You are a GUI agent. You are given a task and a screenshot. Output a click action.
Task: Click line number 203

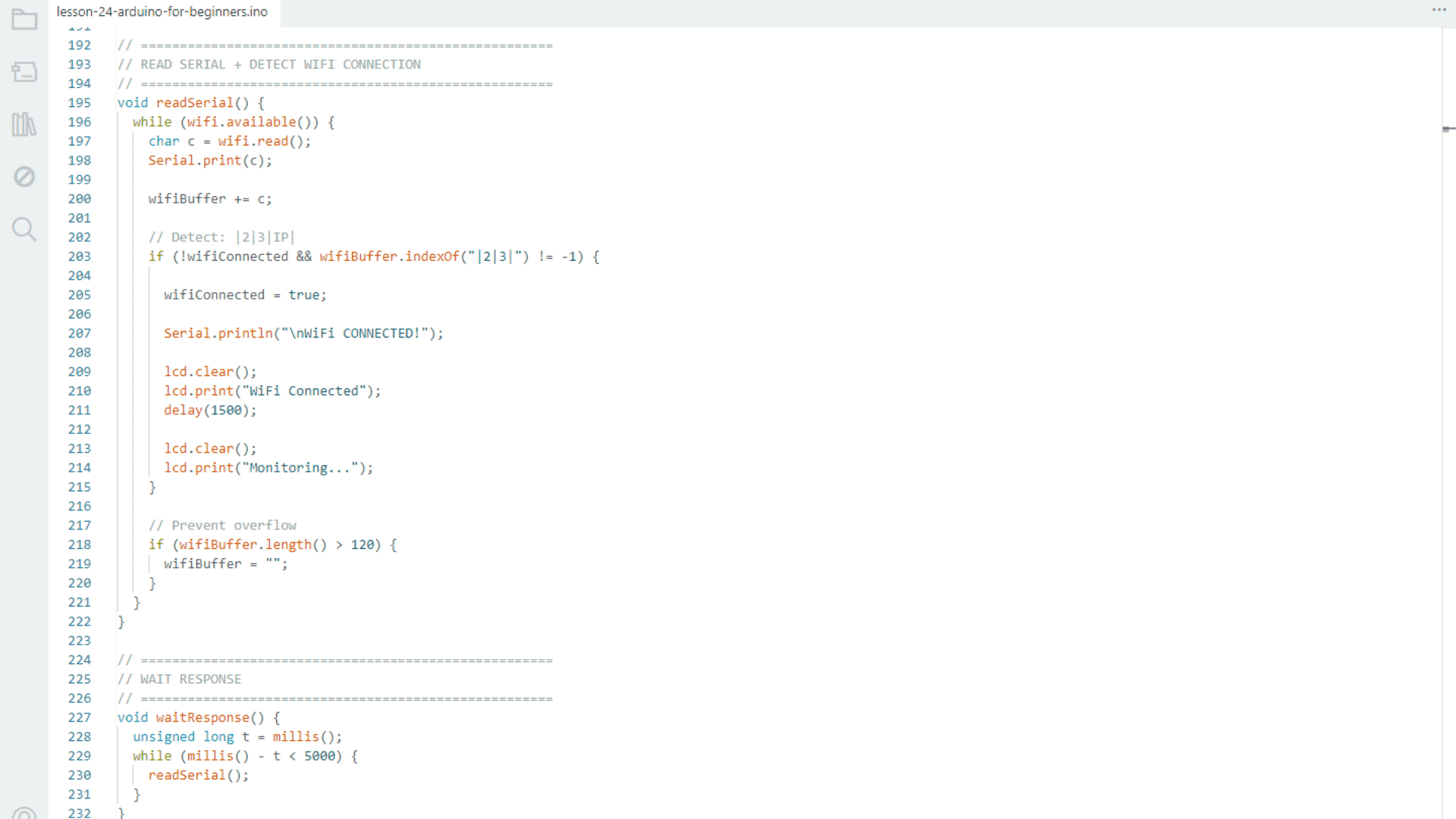click(x=80, y=257)
